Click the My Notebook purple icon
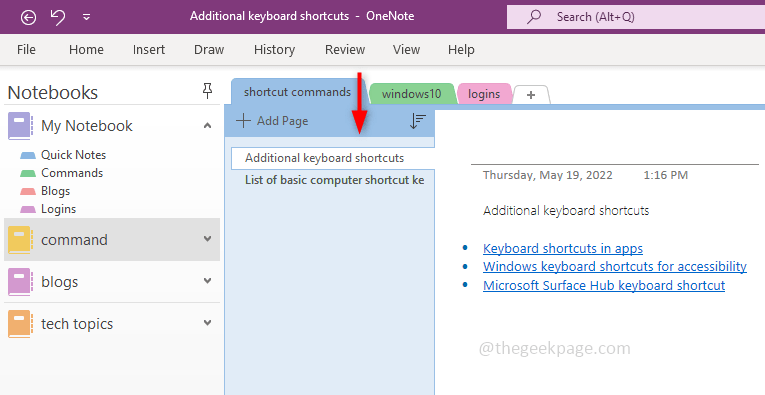This screenshot has height=395, width=765. pos(20,126)
